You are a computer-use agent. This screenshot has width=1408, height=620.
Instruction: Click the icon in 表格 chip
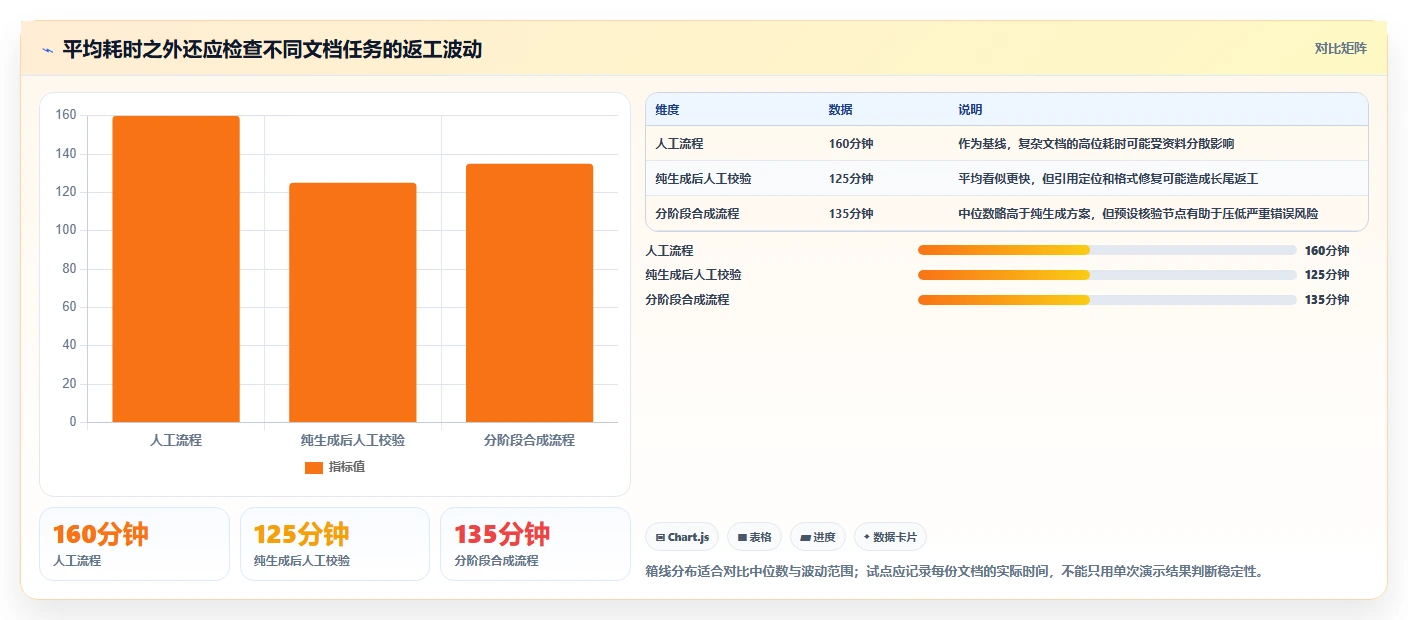pyautogui.click(x=742, y=538)
